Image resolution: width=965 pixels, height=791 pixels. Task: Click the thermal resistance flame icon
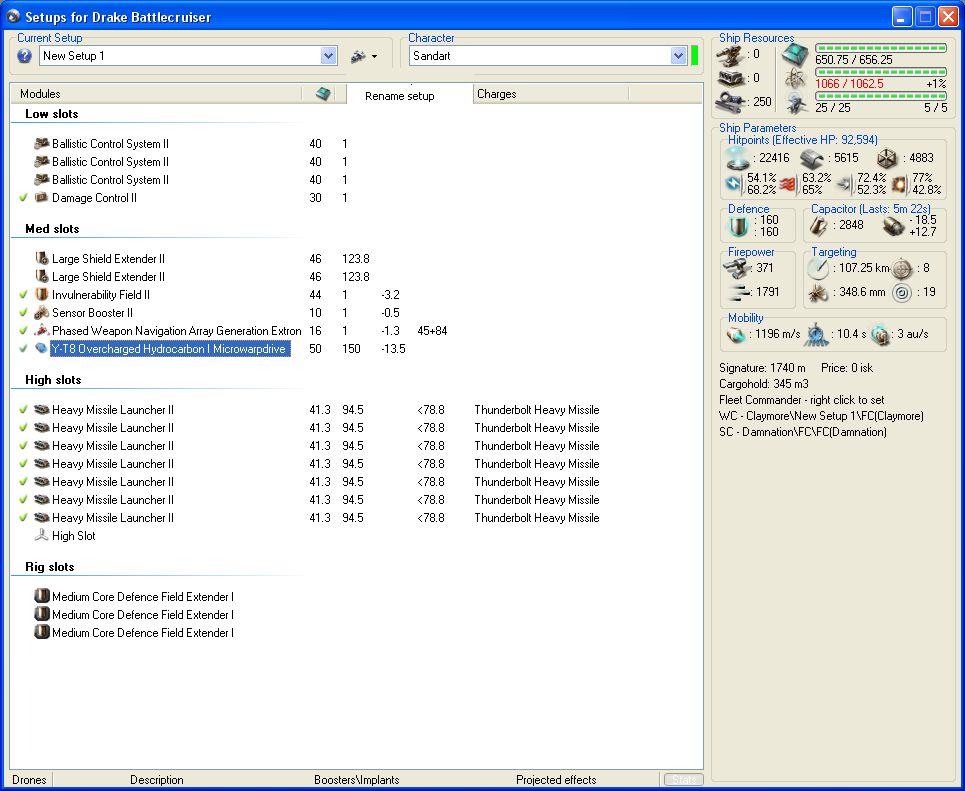point(788,183)
